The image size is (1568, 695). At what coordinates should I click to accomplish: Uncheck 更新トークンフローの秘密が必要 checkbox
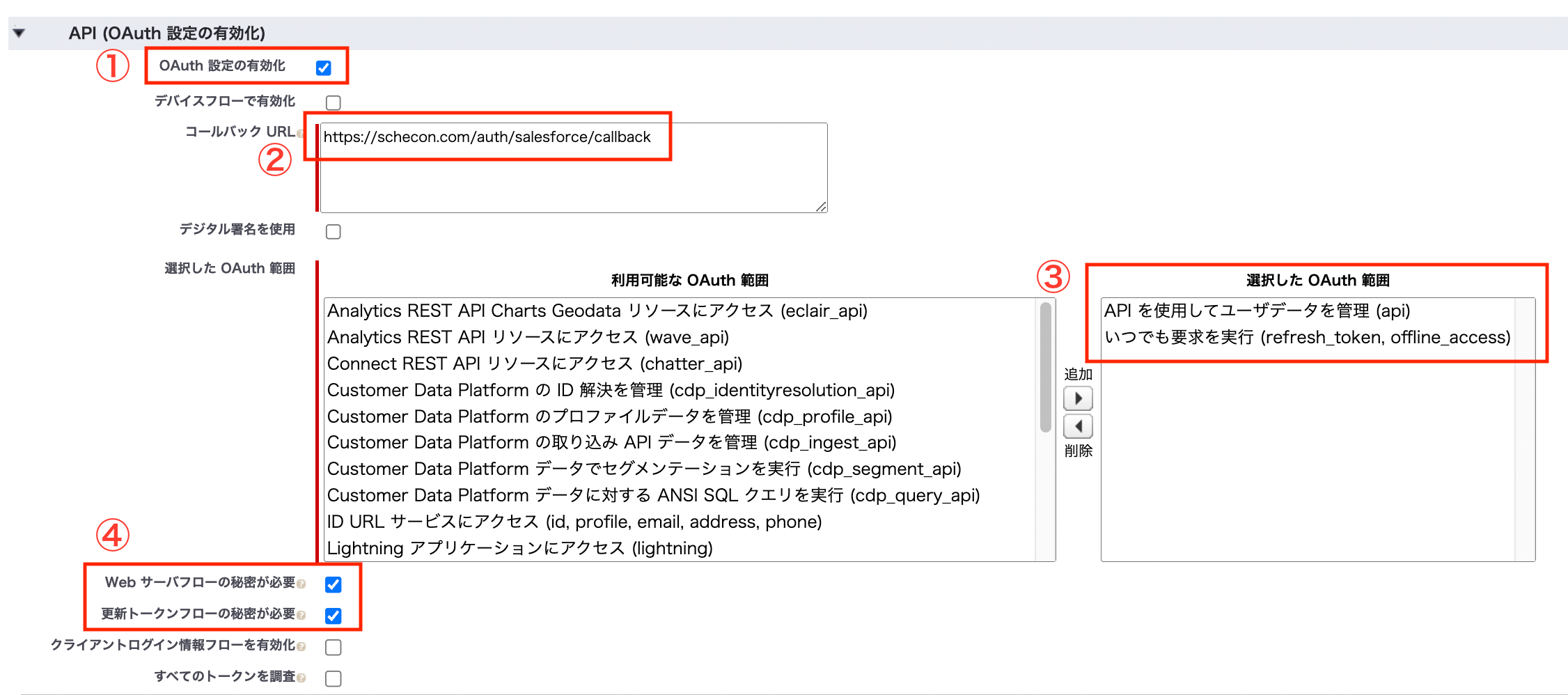[334, 616]
